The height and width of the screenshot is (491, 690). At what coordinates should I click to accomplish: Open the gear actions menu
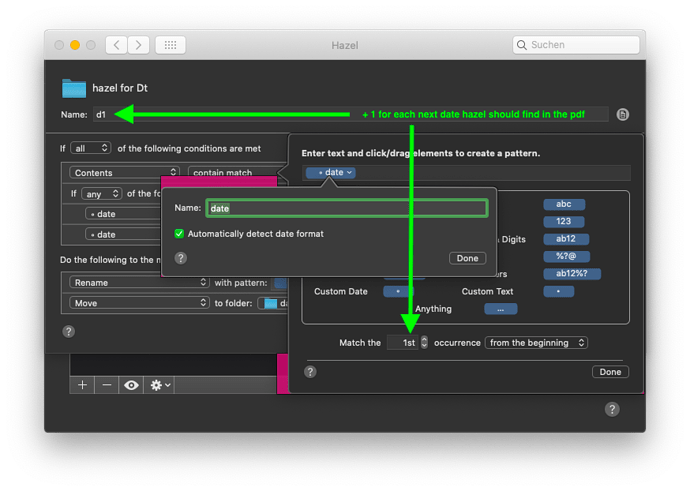point(159,385)
